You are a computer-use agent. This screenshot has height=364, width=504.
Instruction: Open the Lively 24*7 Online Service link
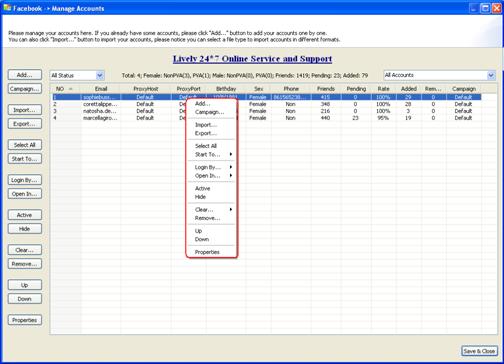click(x=252, y=59)
